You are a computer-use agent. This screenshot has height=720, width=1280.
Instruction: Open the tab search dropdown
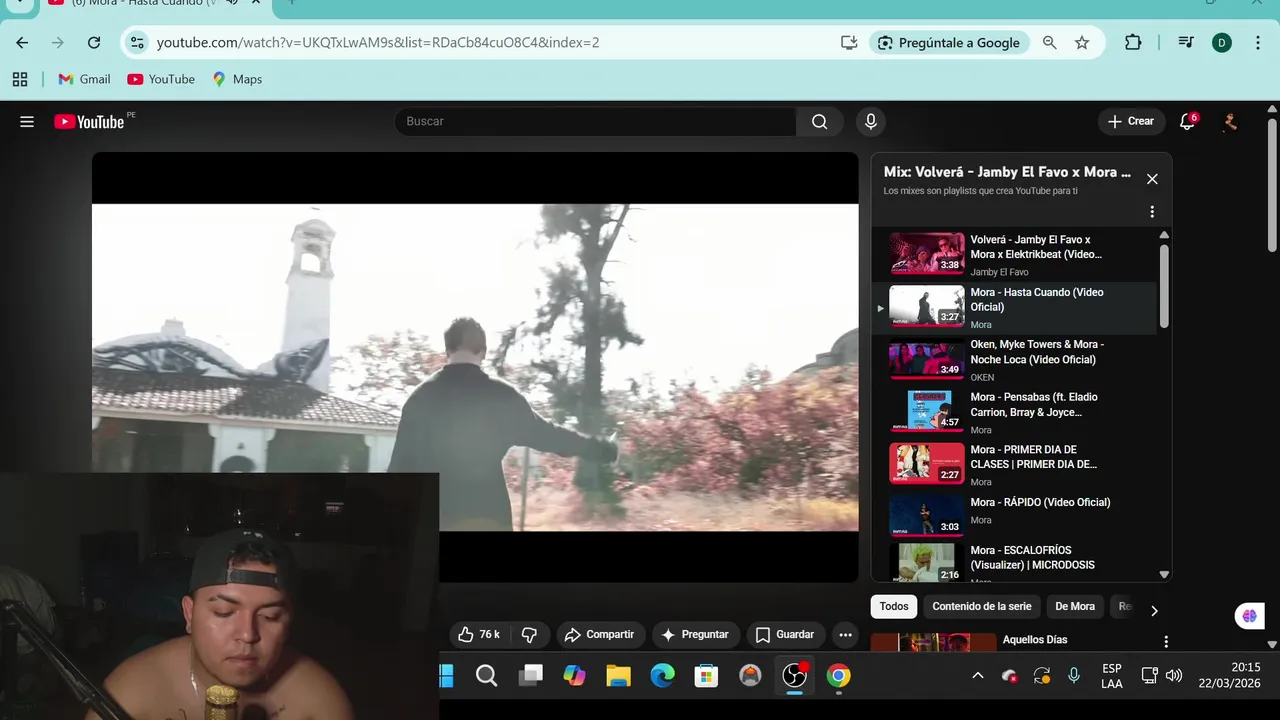point(20,3)
